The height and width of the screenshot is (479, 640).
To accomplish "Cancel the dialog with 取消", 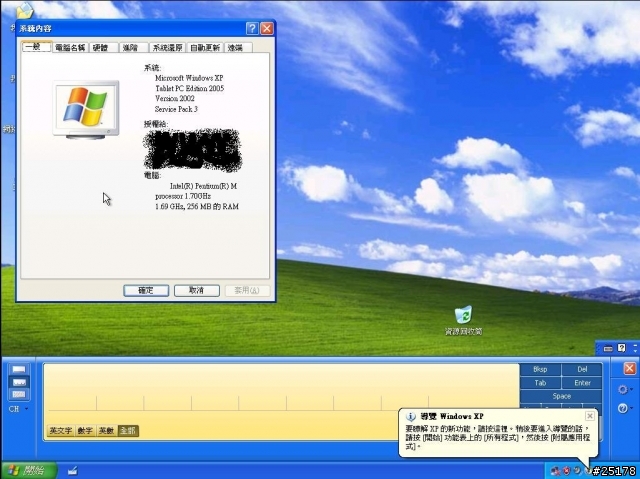I will [197, 291].
